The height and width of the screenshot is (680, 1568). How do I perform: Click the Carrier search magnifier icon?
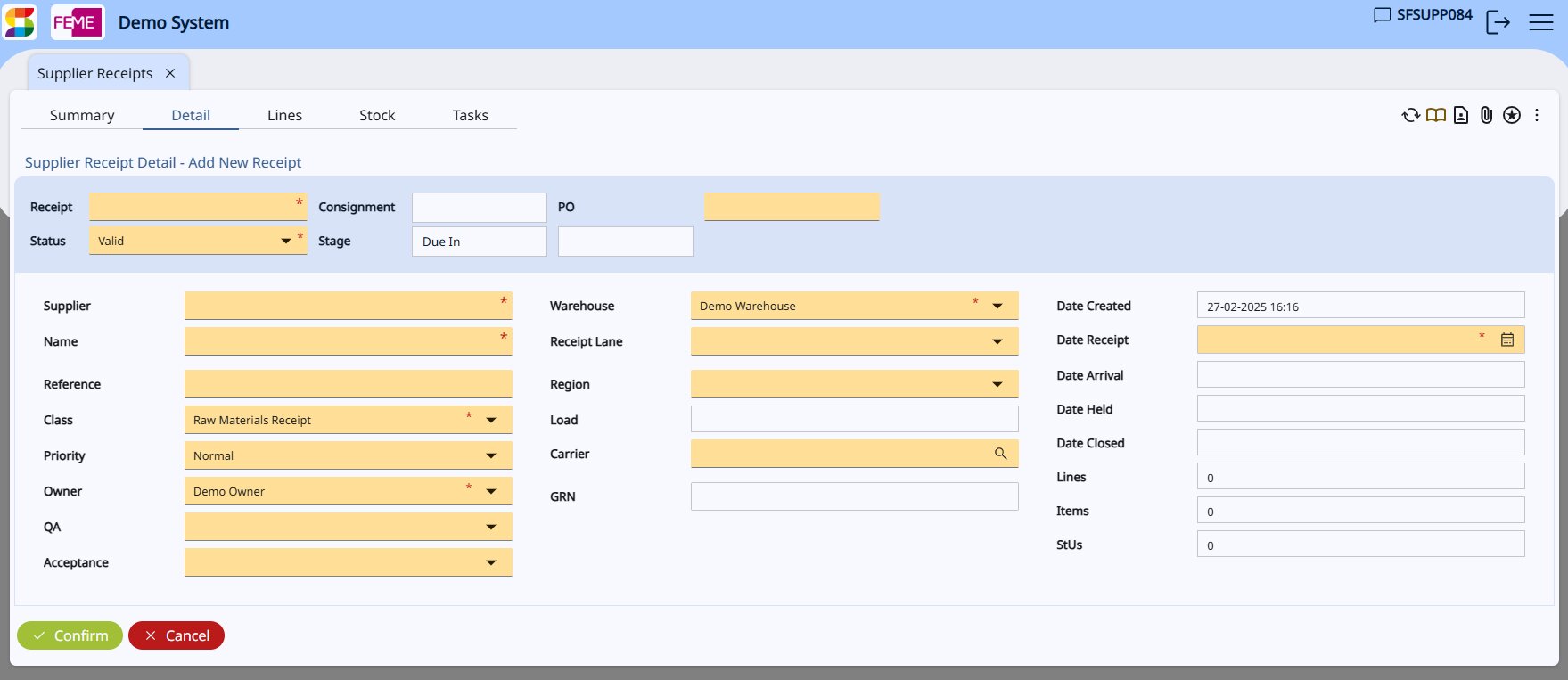point(1000,454)
